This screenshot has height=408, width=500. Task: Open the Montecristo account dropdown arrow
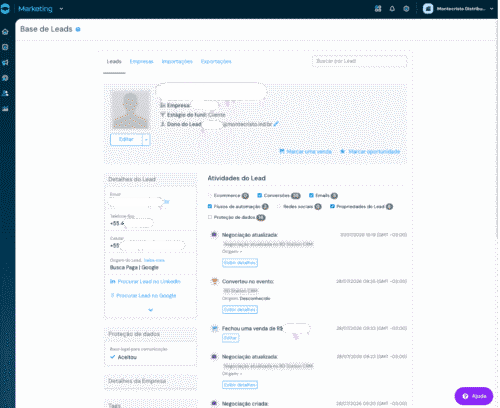point(492,9)
